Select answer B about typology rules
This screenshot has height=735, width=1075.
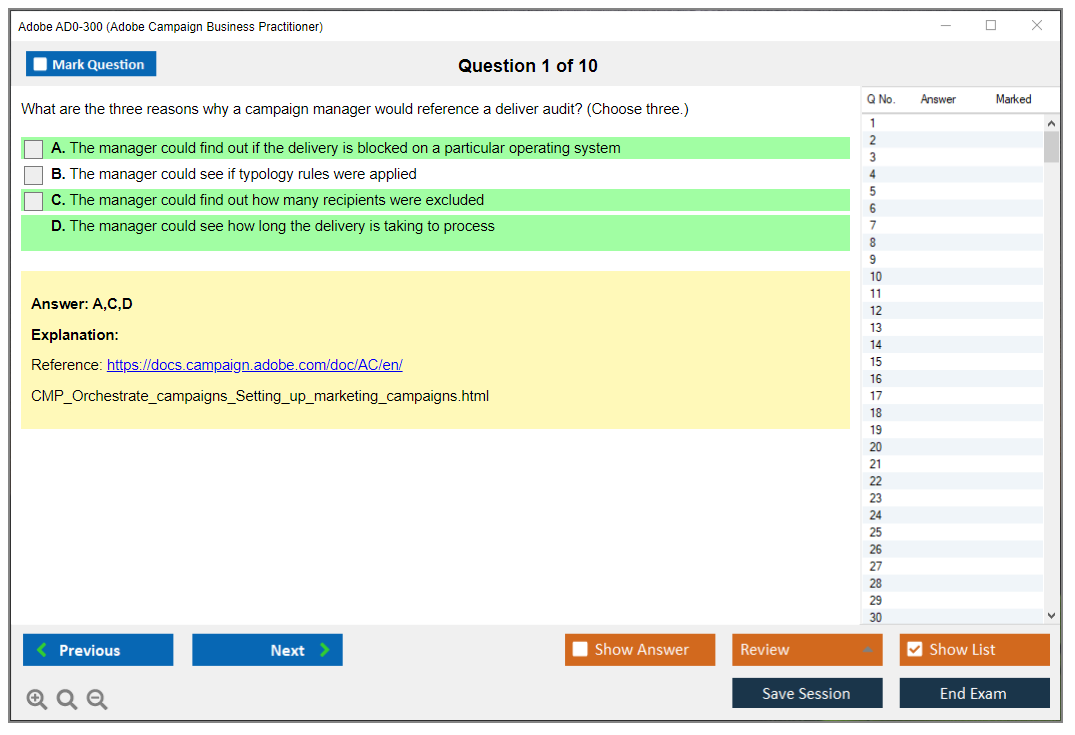34,175
